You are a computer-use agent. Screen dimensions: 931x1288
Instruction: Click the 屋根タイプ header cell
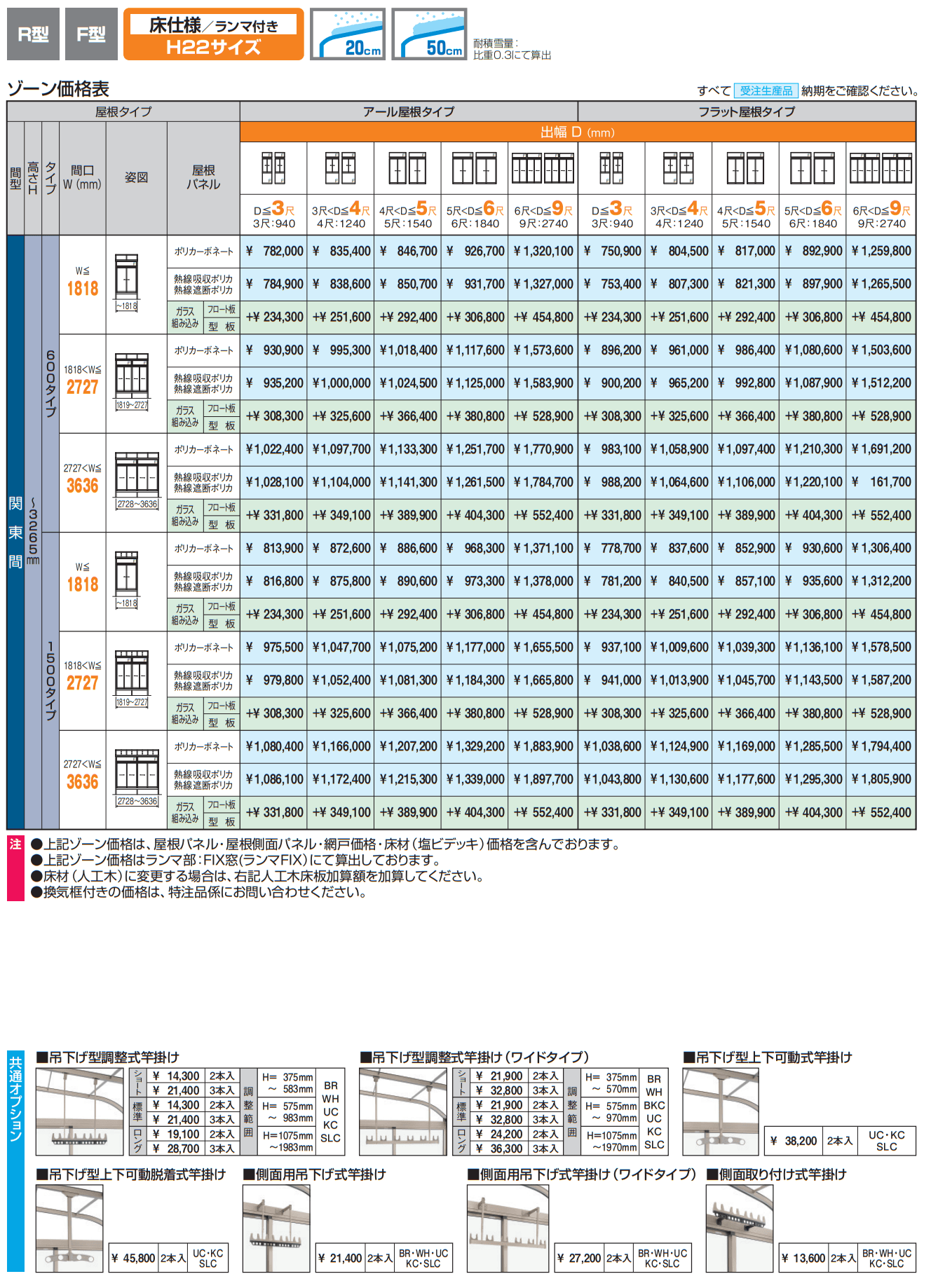[123, 111]
